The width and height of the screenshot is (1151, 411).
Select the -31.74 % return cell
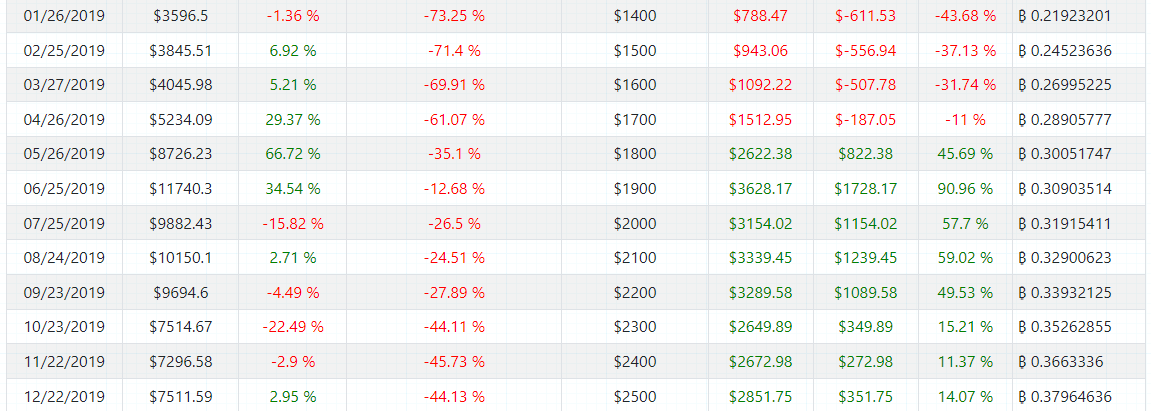coord(965,85)
